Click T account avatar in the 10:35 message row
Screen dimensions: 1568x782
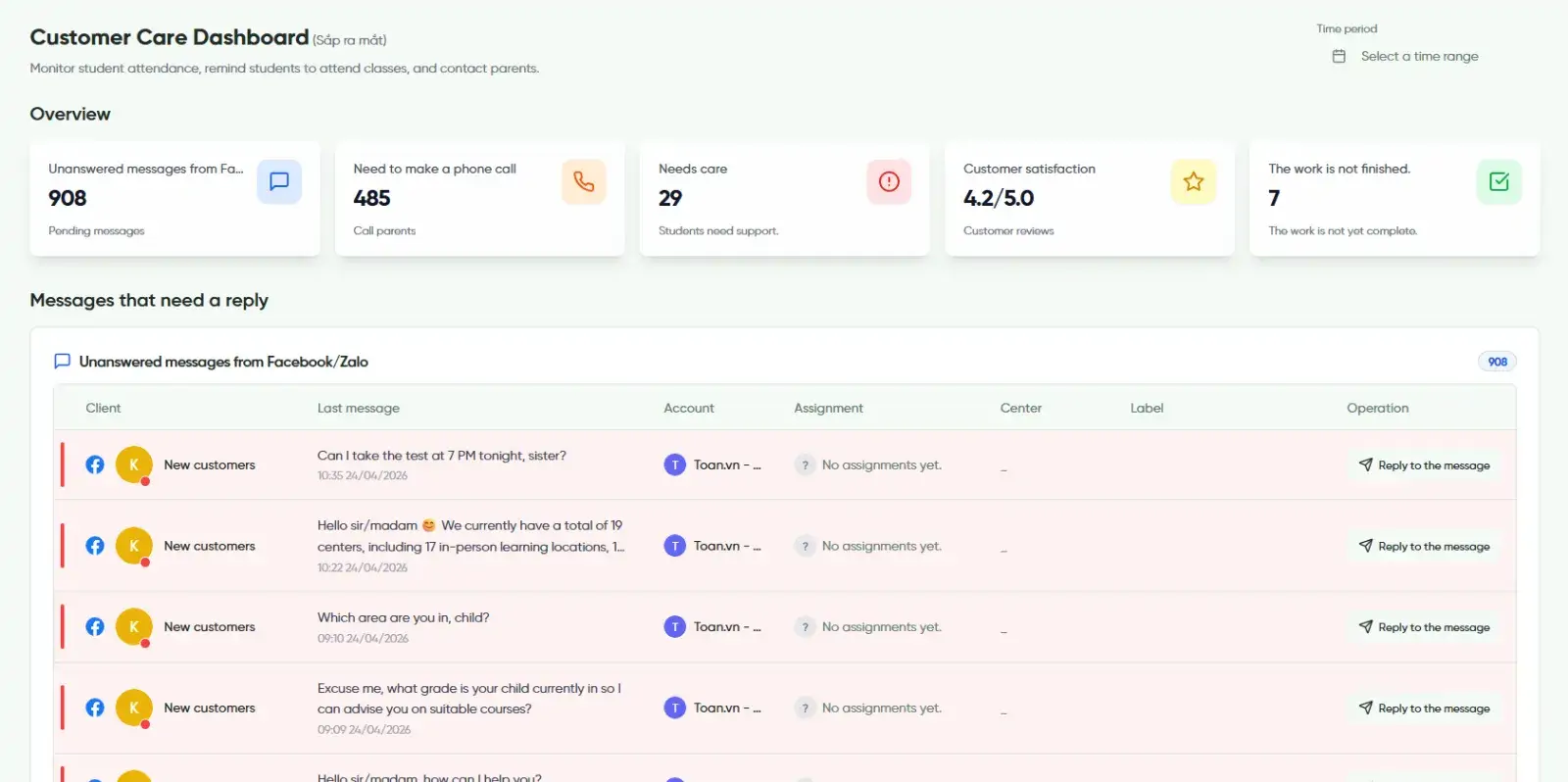pyautogui.click(x=675, y=464)
